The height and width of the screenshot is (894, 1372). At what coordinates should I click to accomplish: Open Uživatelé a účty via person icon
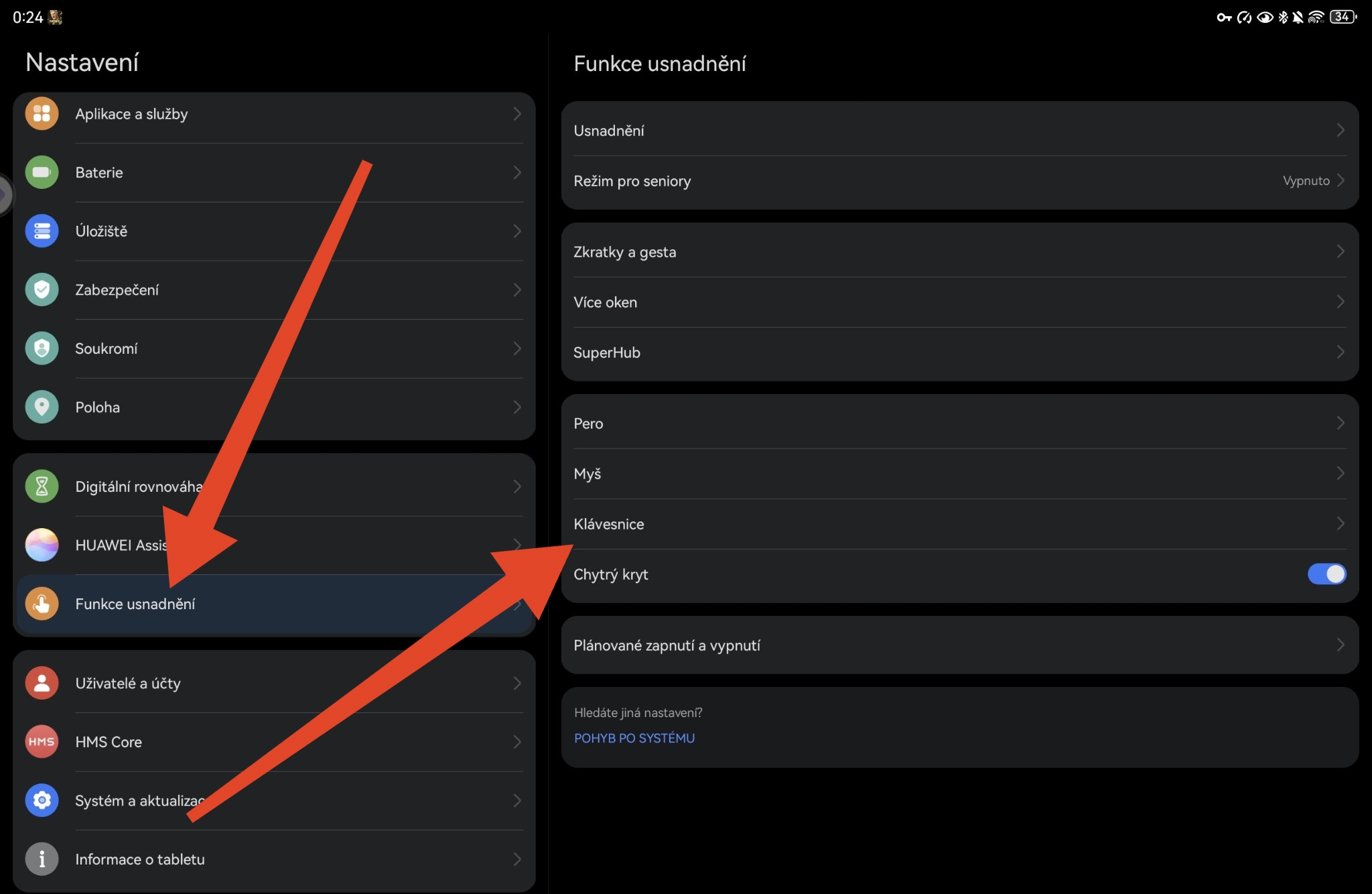(x=42, y=683)
